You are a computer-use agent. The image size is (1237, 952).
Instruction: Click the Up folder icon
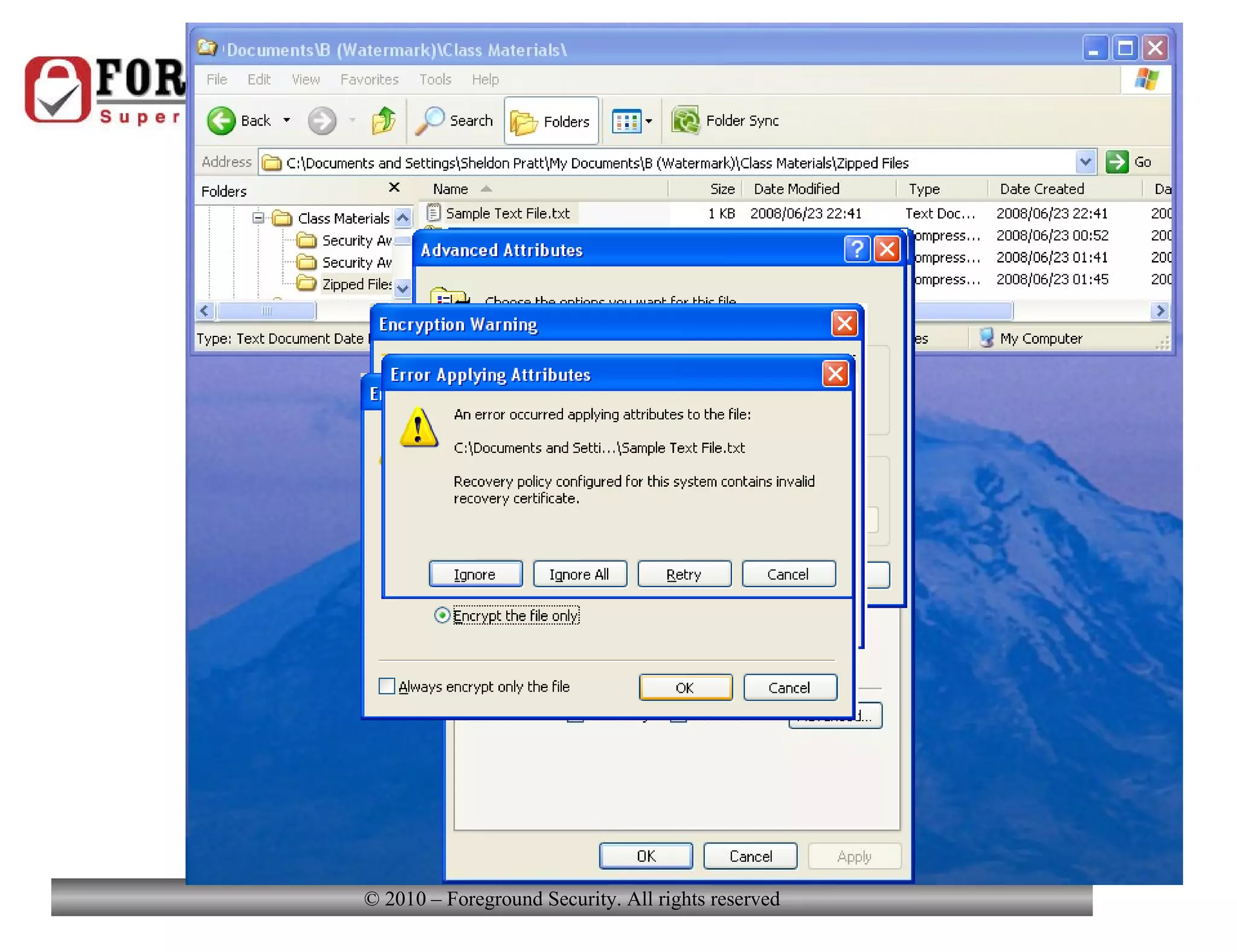384,120
